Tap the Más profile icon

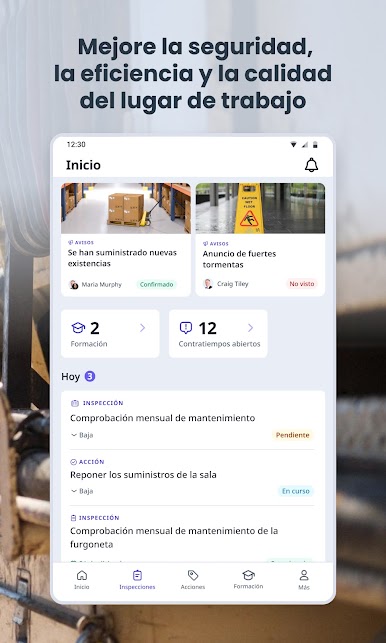(x=304, y=575)
